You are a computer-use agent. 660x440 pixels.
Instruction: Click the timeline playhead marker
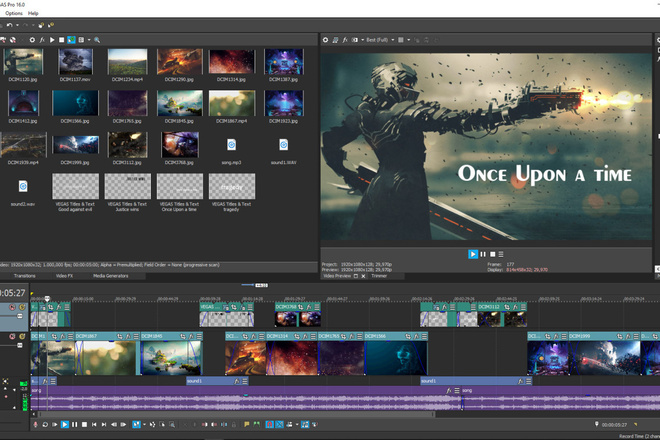point(47,299)
